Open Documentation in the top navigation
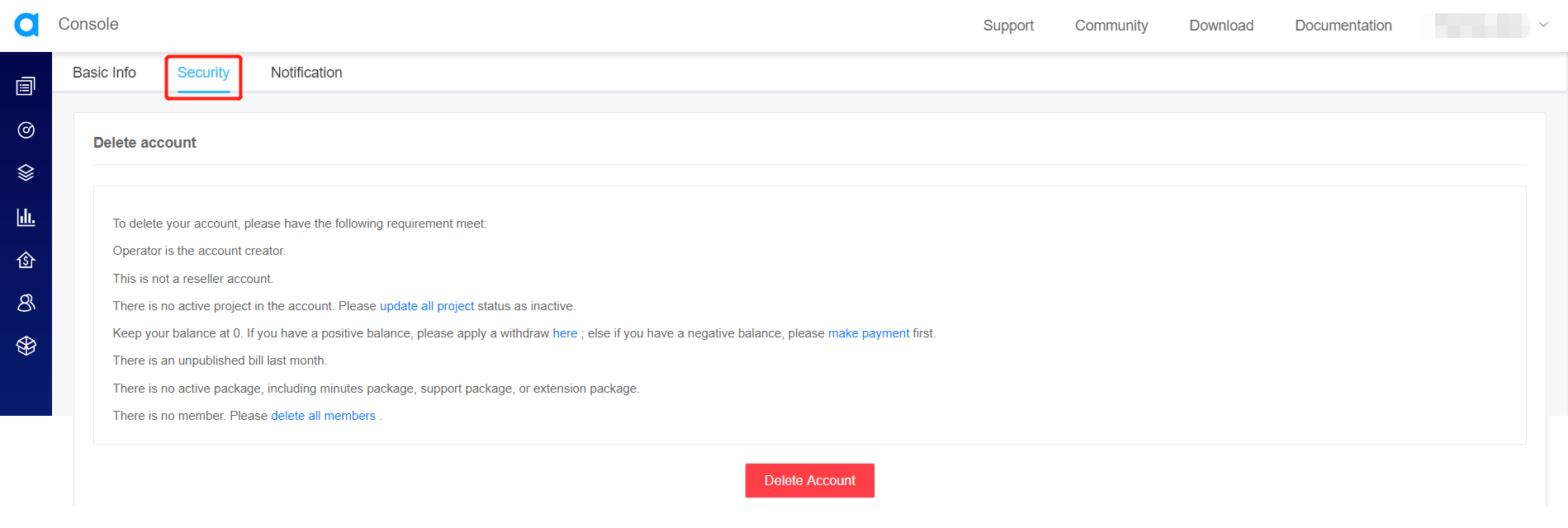 pyautogui.click(x=1343, y=26)
